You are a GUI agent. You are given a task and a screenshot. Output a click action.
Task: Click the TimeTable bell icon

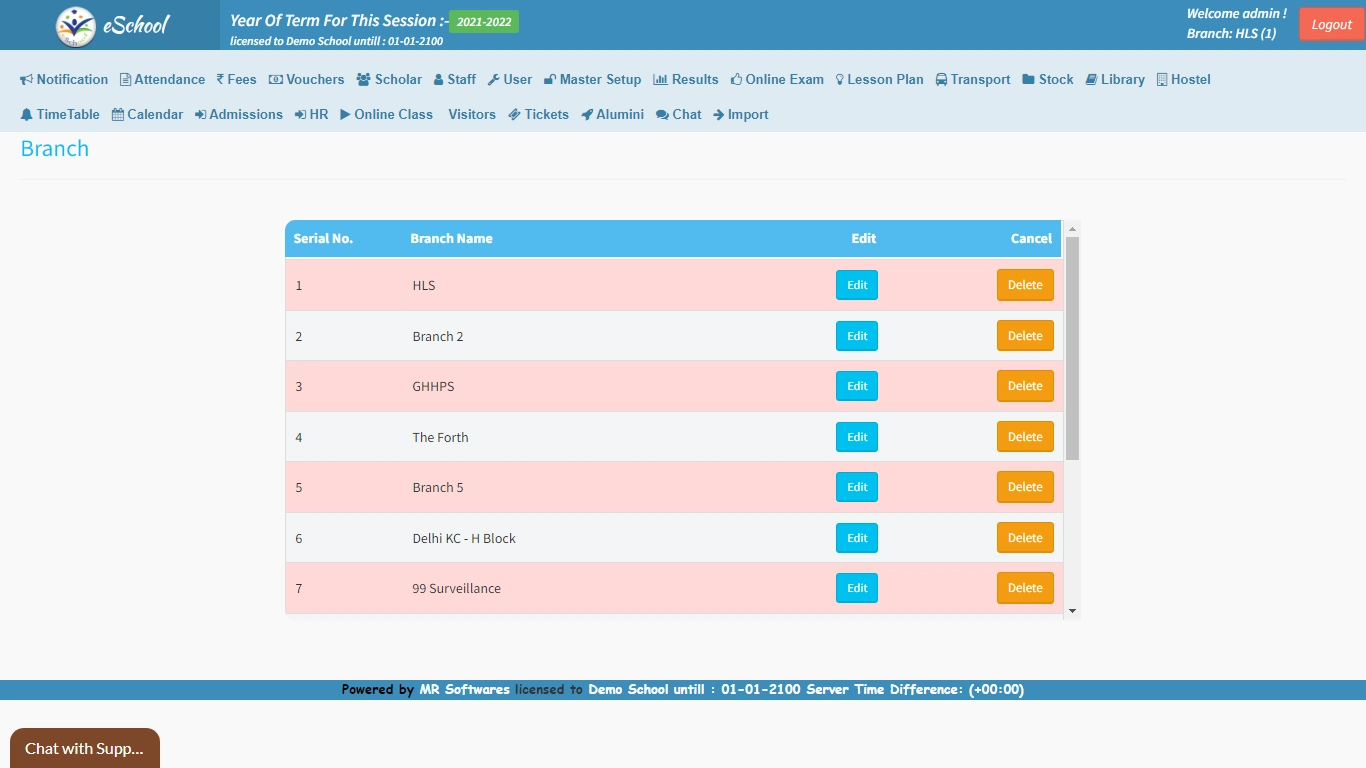[27, 115]
